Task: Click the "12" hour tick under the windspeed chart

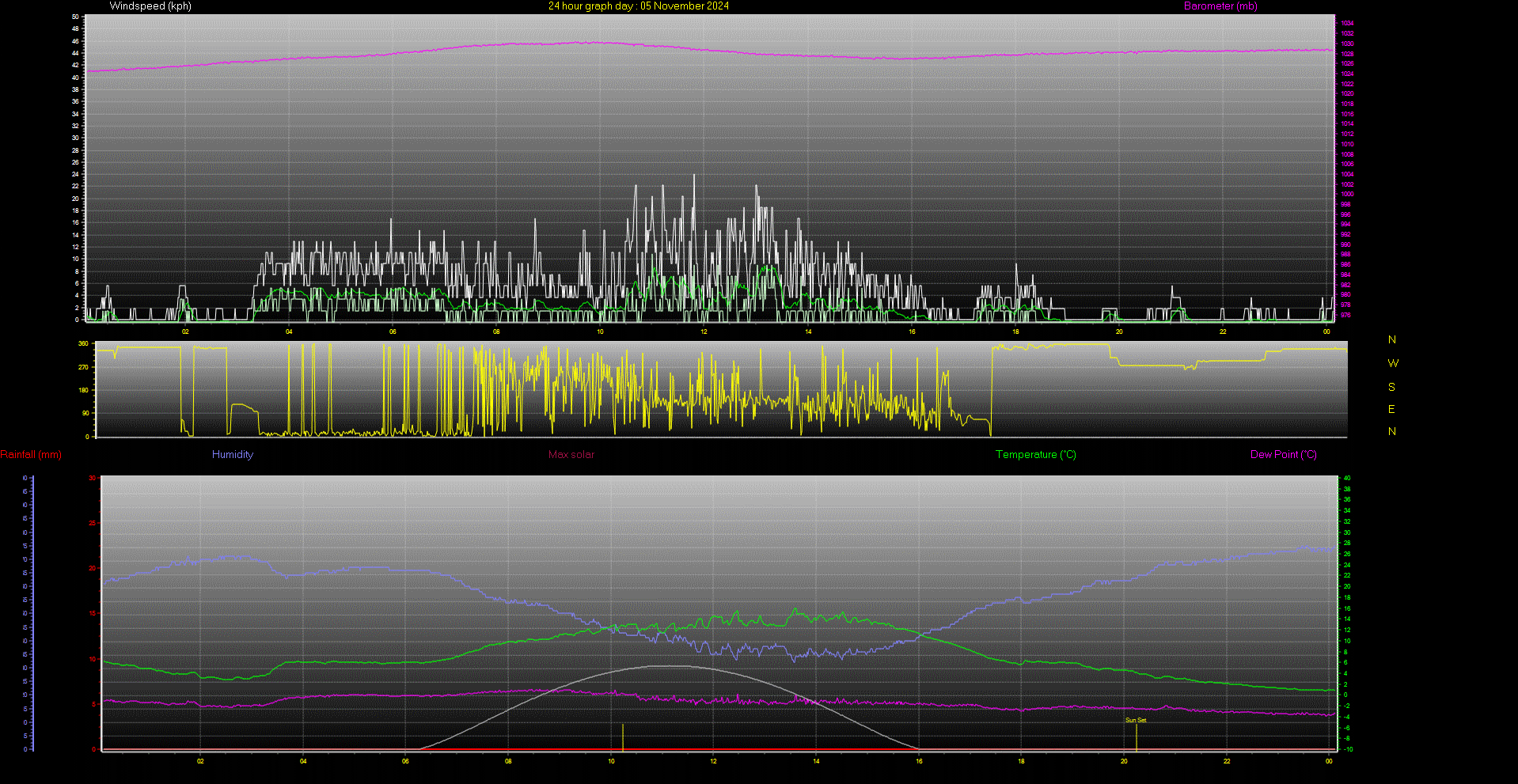Action: 704,332
